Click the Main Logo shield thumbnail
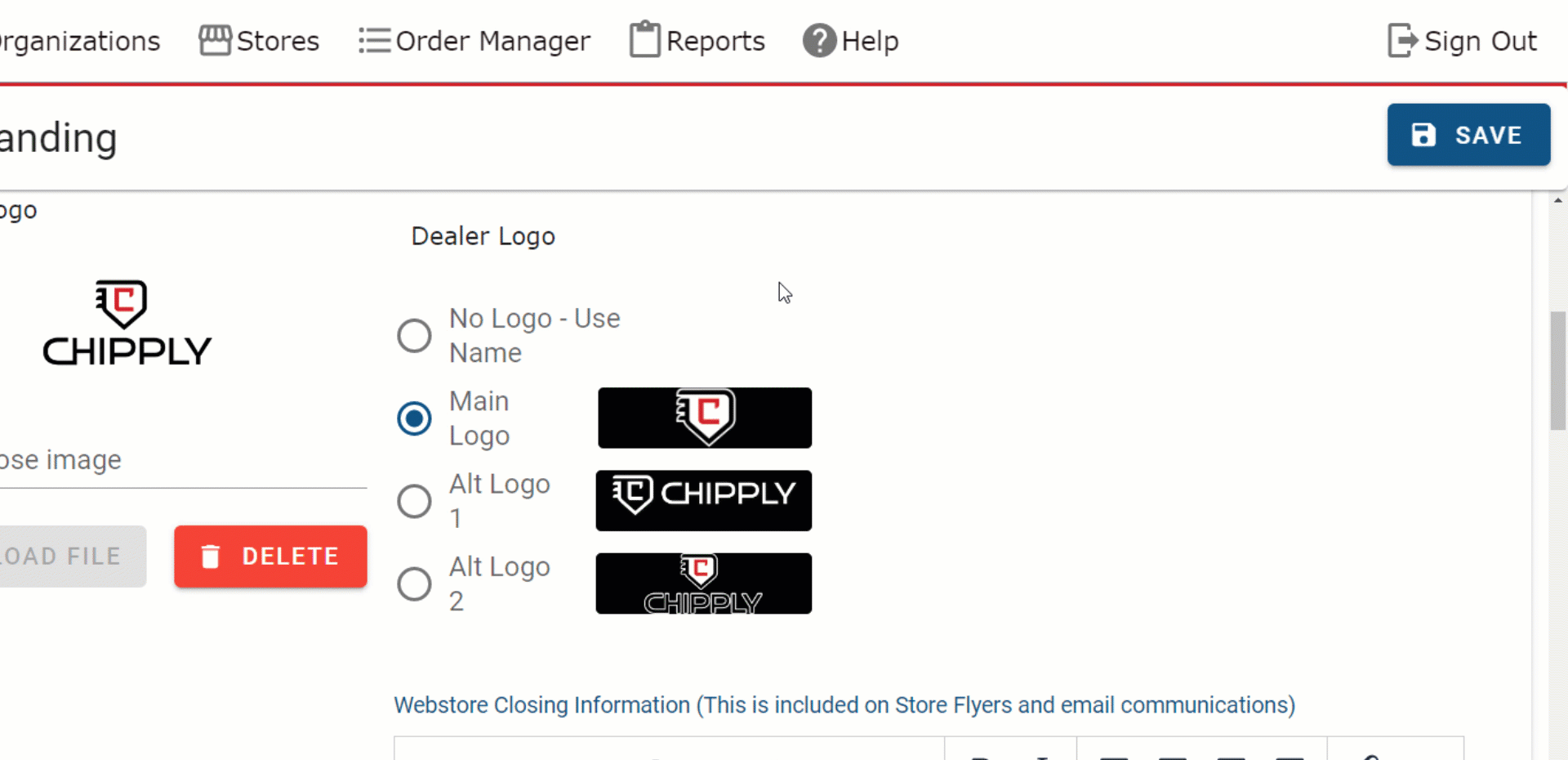Screen dimensions: 1568x760 coord(705,418)
